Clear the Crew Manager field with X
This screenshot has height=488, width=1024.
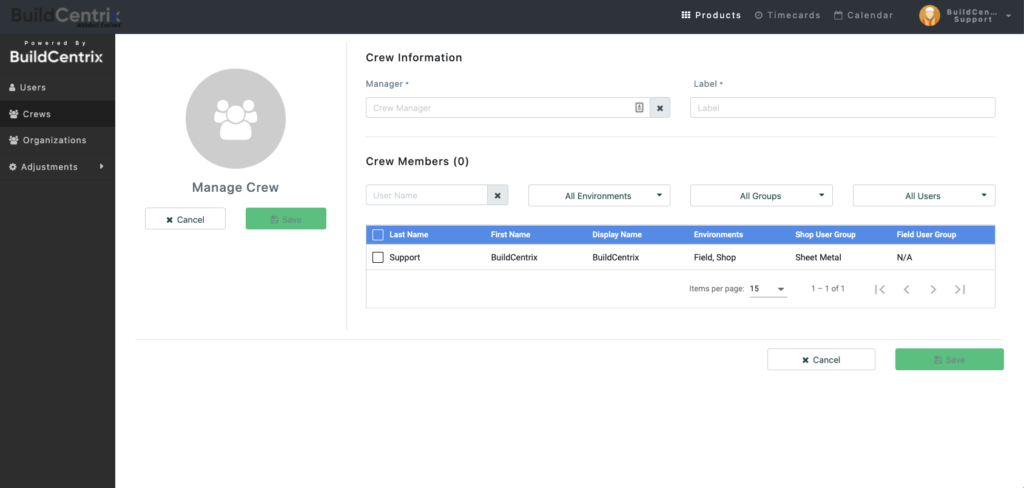click(660, 108)
